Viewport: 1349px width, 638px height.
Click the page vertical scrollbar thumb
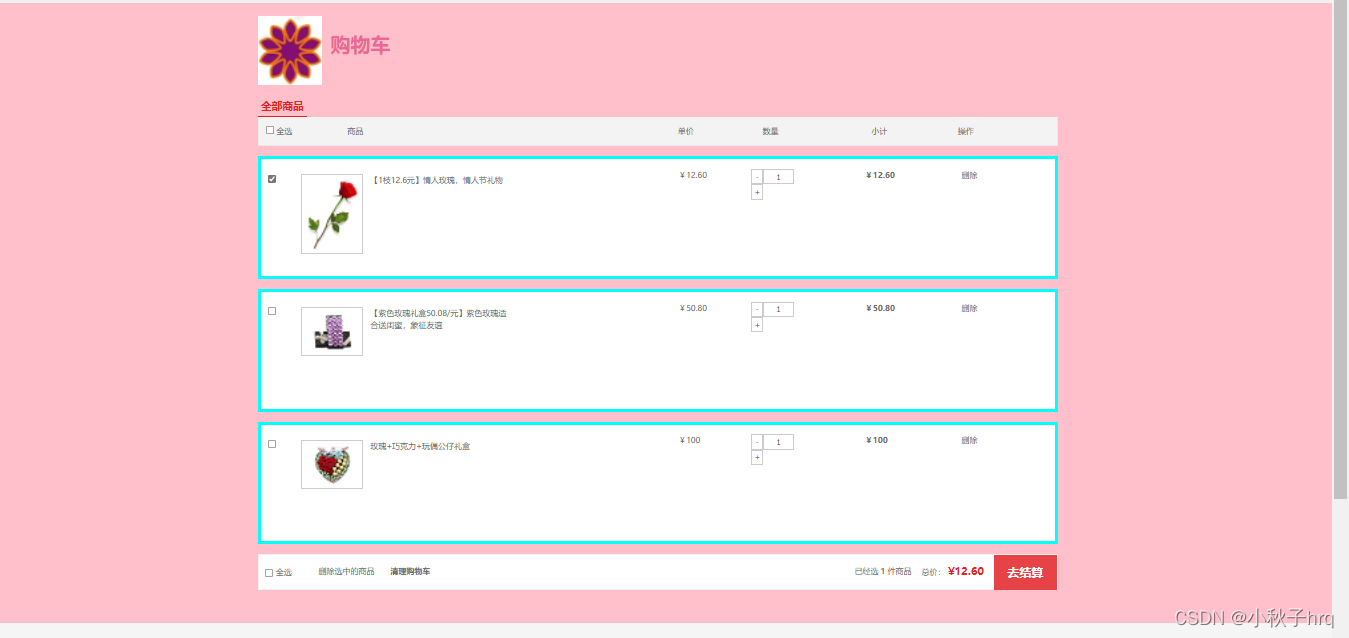tap(1340, 250)
